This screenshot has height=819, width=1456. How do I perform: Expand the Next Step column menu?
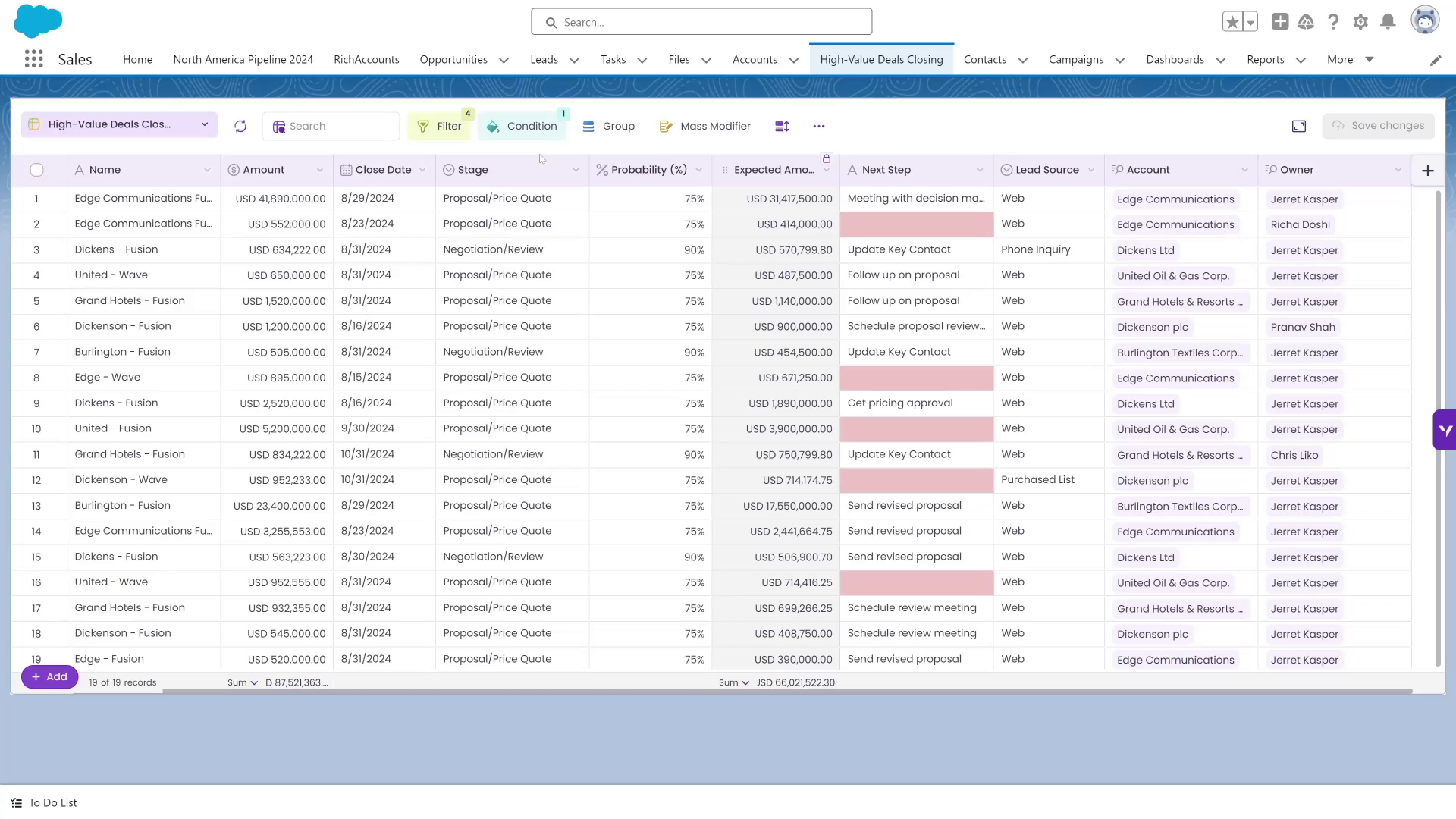[980, 170]
